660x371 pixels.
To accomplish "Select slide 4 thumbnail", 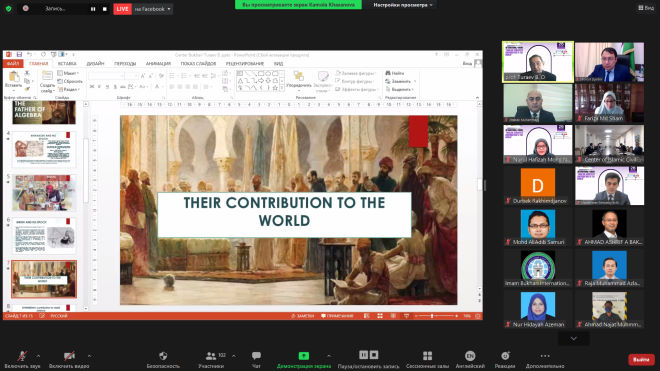I will point(44,149).
